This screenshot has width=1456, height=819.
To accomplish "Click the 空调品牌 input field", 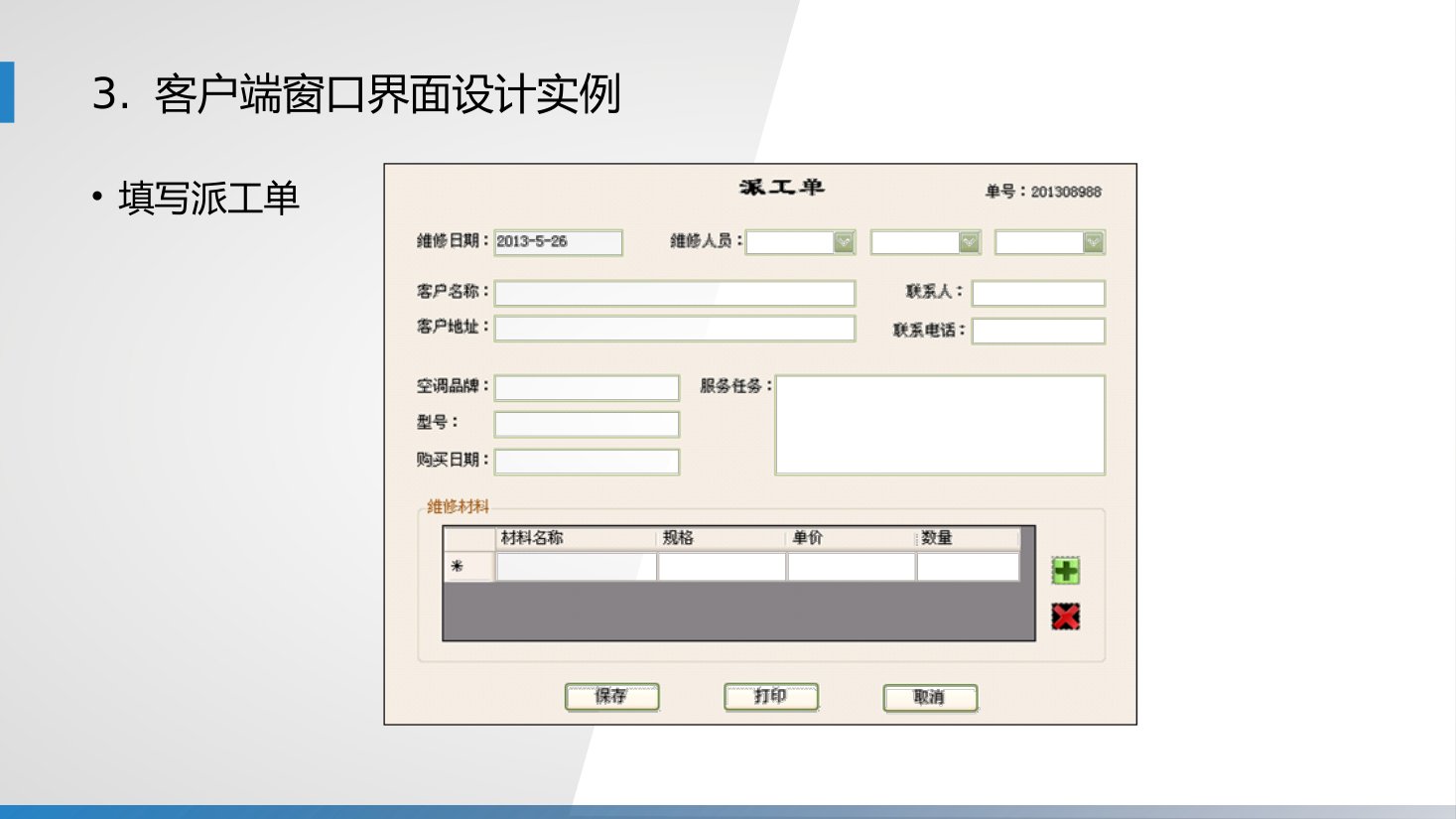I will 587,387.
